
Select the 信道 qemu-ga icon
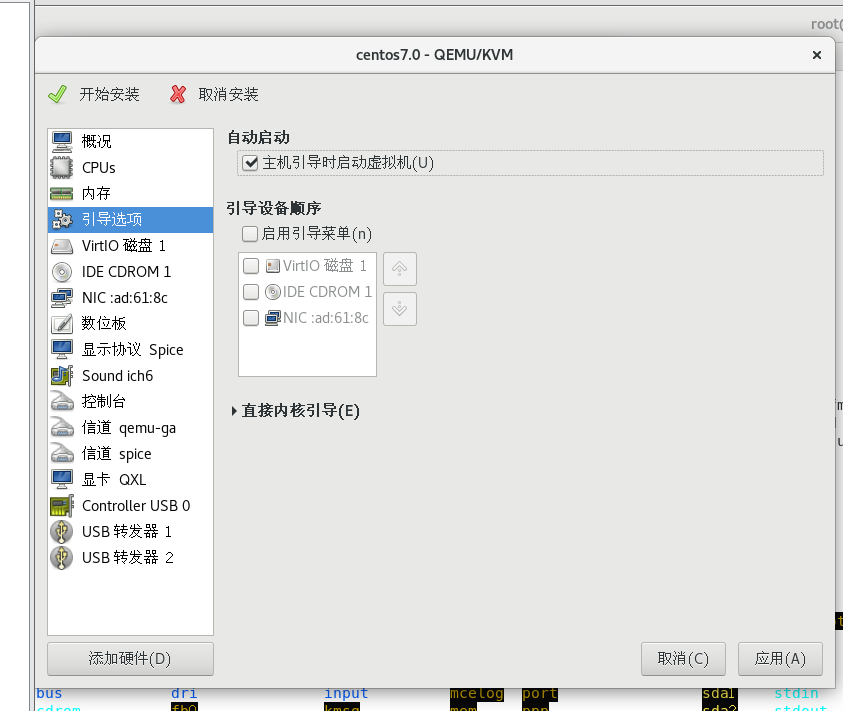62,428
